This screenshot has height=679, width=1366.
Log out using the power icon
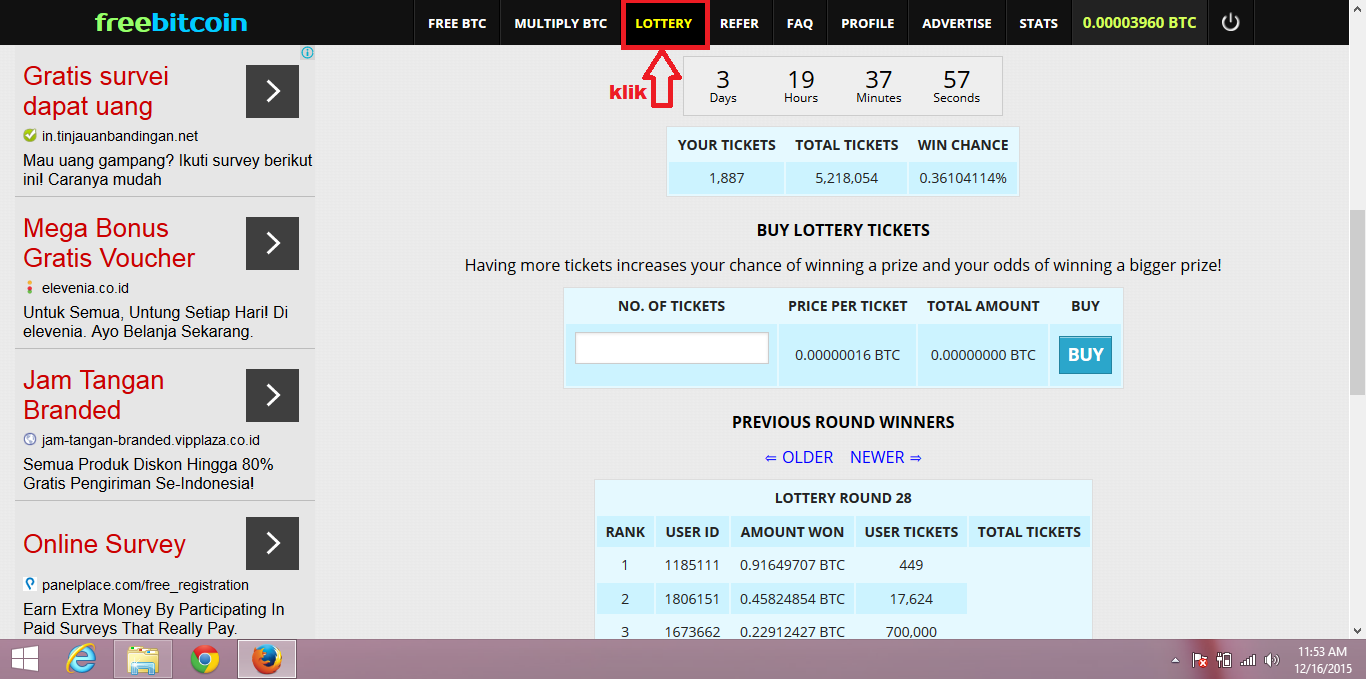click(1230, 21)
